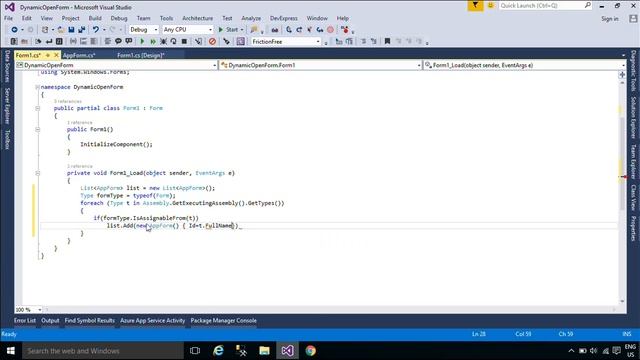640x360 pixels.
Task: Open the Find Symbol Results tab
Action: [89, 321]
